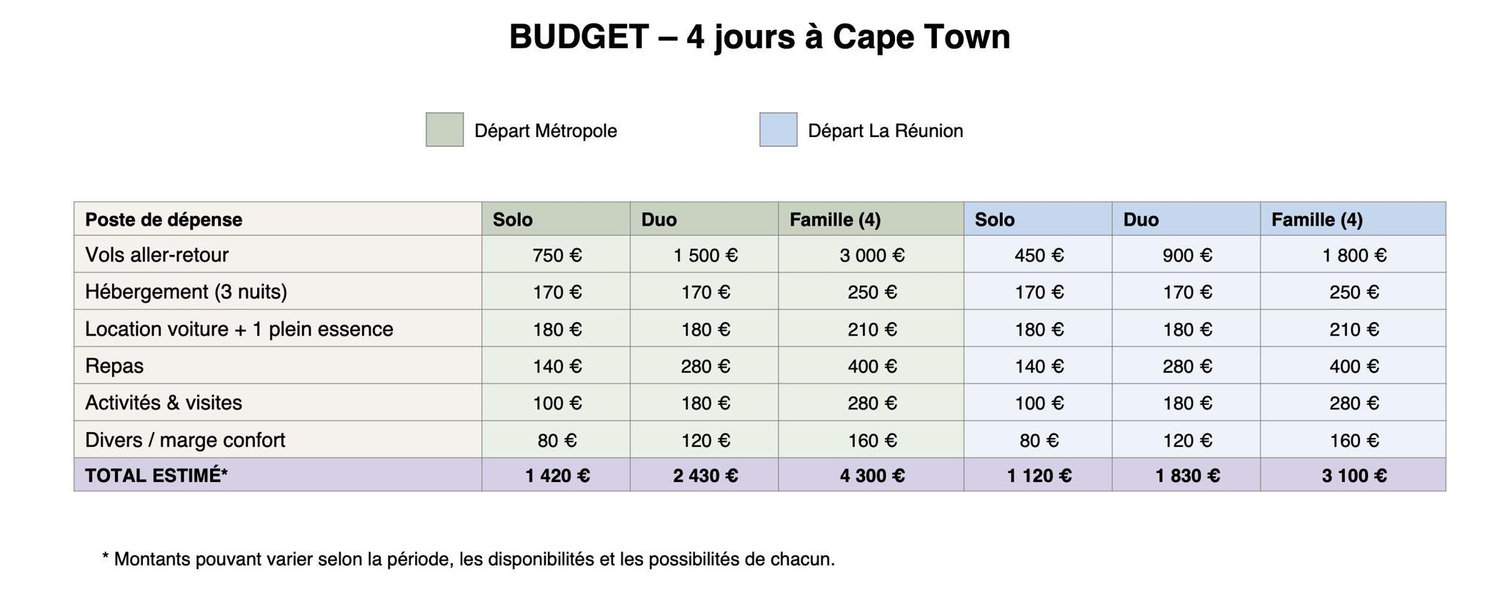The image size is (1500, 605).
Task: Click the Location voiture + 1 plein essence cell
Action: click(x=278, y=329)
